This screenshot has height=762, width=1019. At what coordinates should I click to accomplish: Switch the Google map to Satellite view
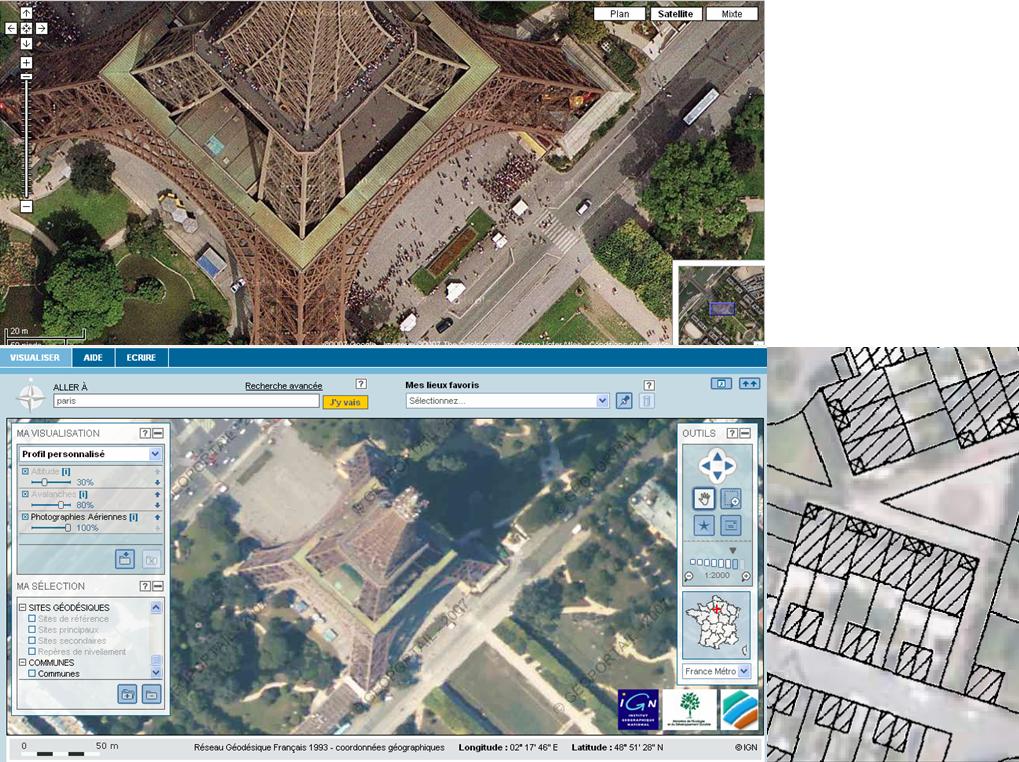[x=675, y=14]
